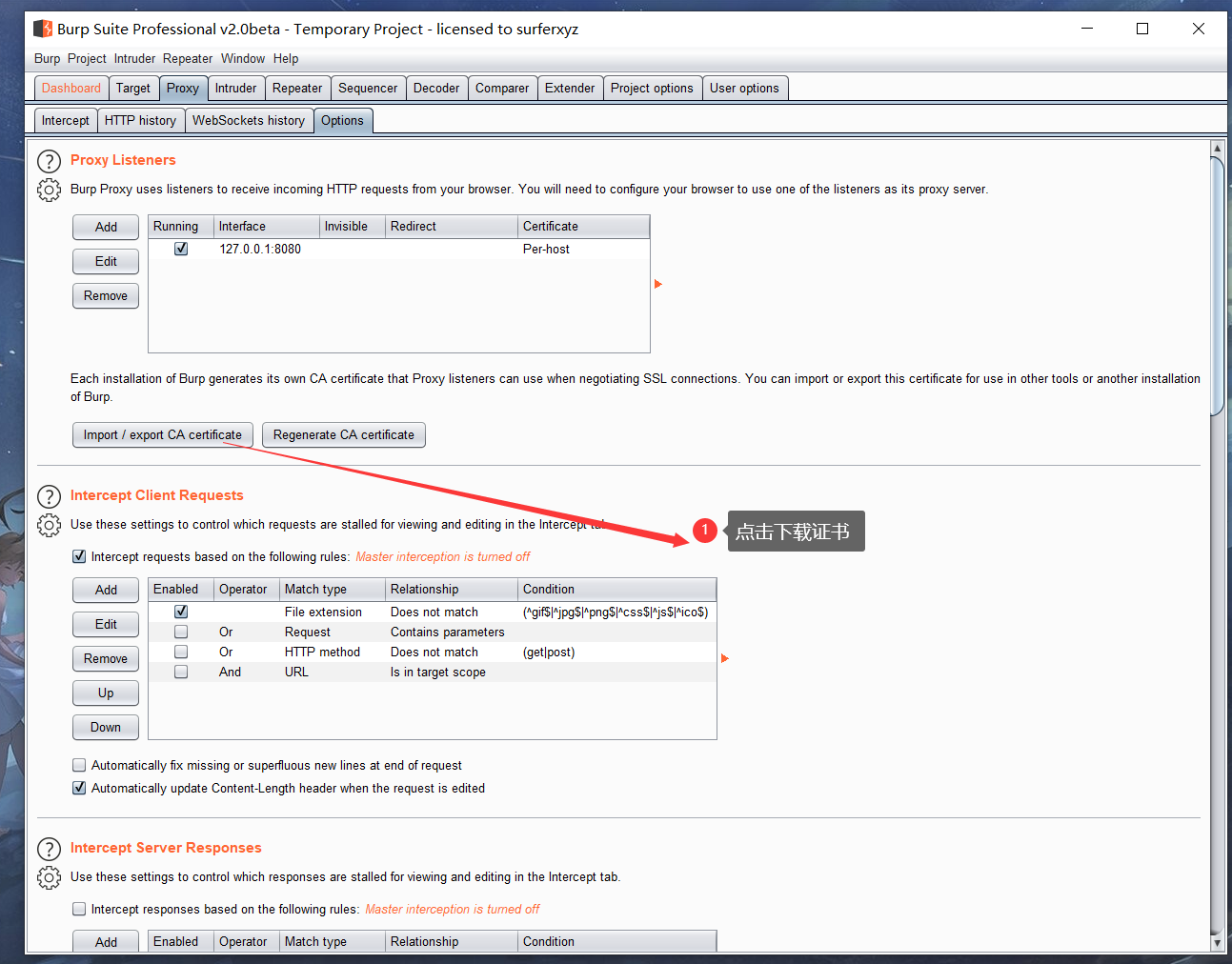Remove the selected client request rule

pos(106,658)
